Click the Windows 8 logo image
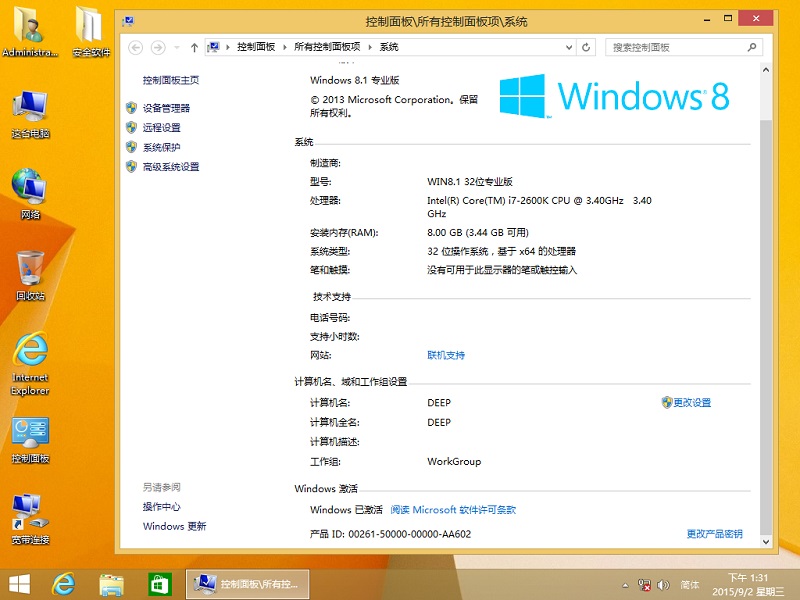 [614, 96]
